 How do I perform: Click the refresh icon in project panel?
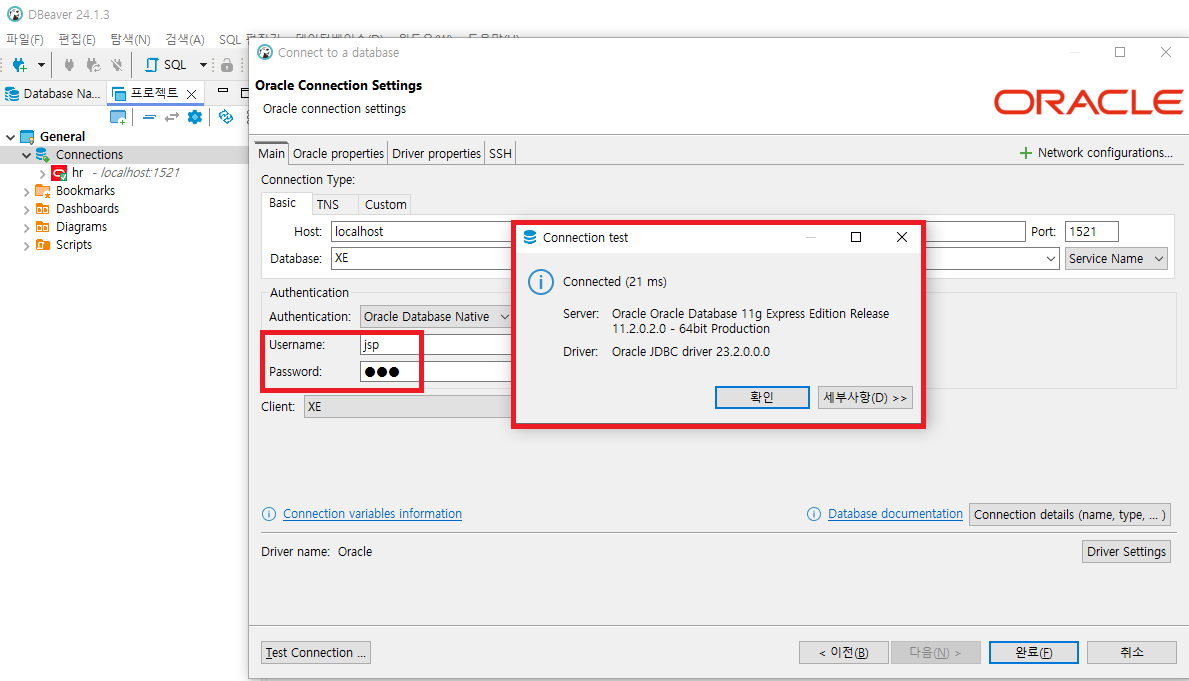coord(225,117)
